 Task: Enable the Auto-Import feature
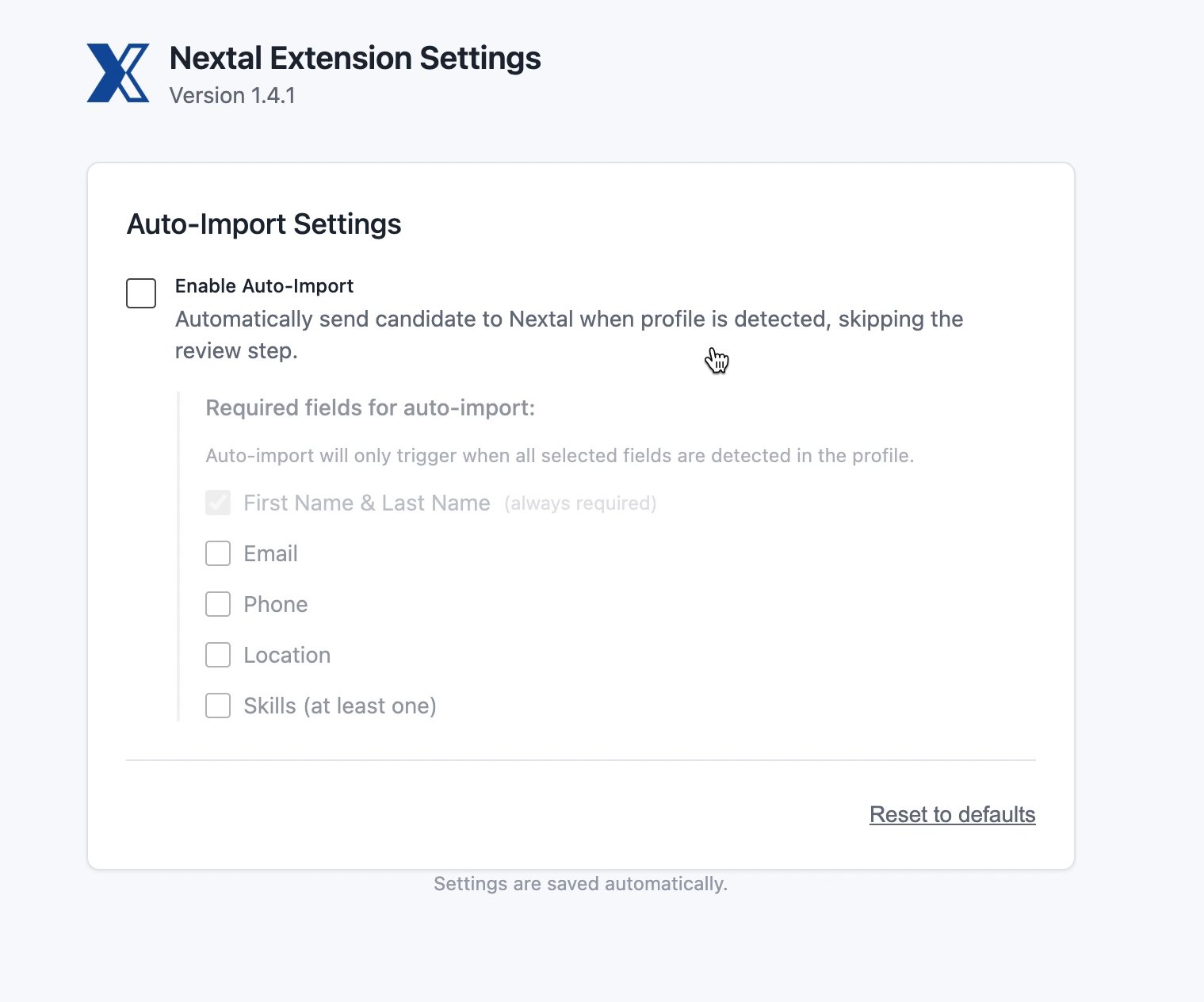pyautogui.click(x=140, y=293)
